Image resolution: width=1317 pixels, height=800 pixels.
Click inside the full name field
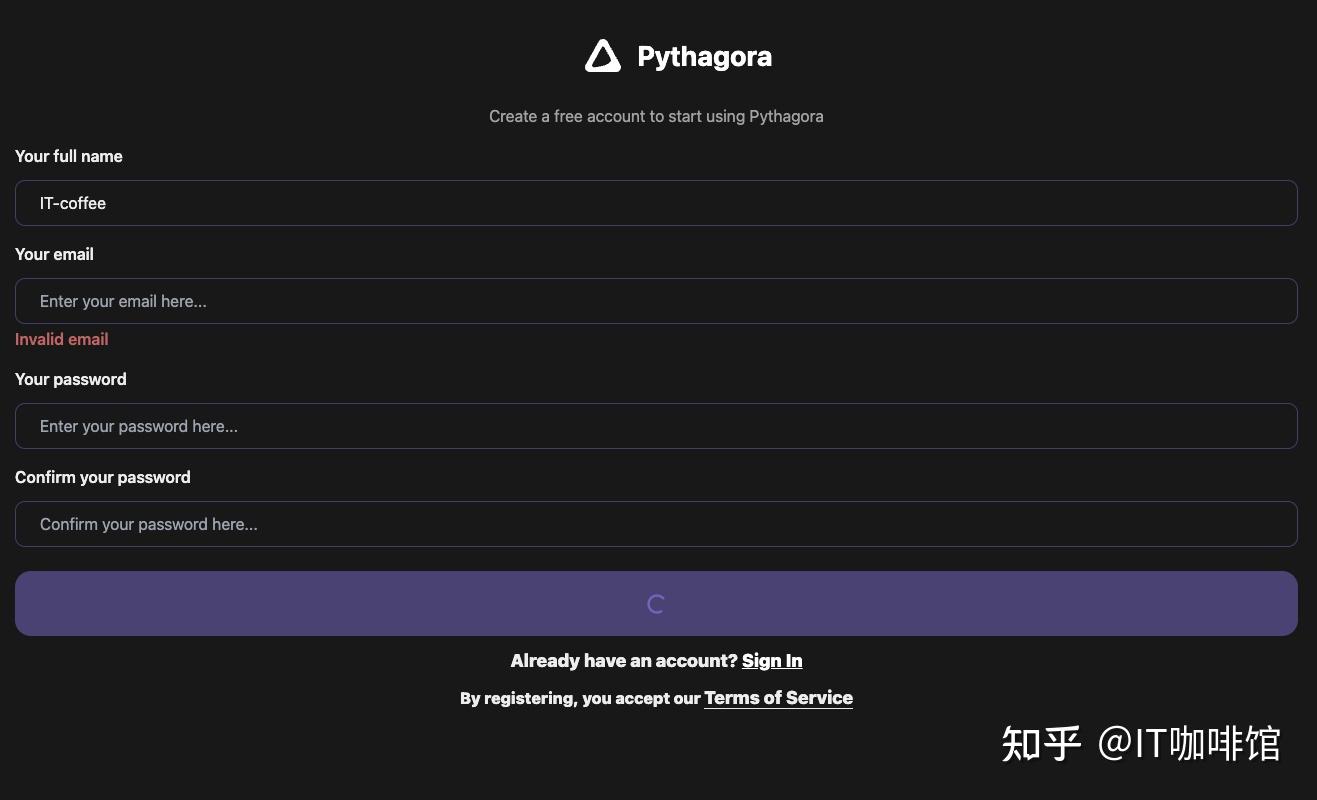point(400,203)
